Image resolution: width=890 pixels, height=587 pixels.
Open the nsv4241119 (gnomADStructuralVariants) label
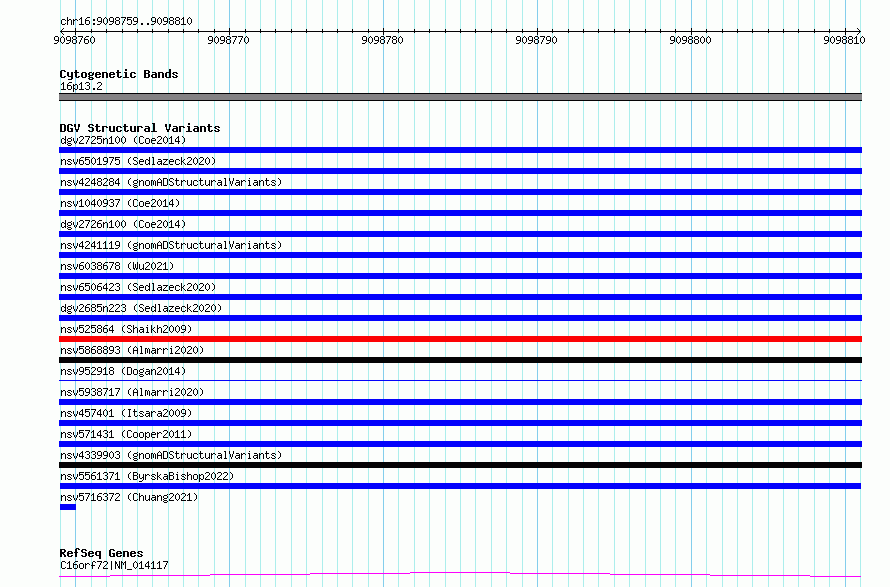click(171, 245)
